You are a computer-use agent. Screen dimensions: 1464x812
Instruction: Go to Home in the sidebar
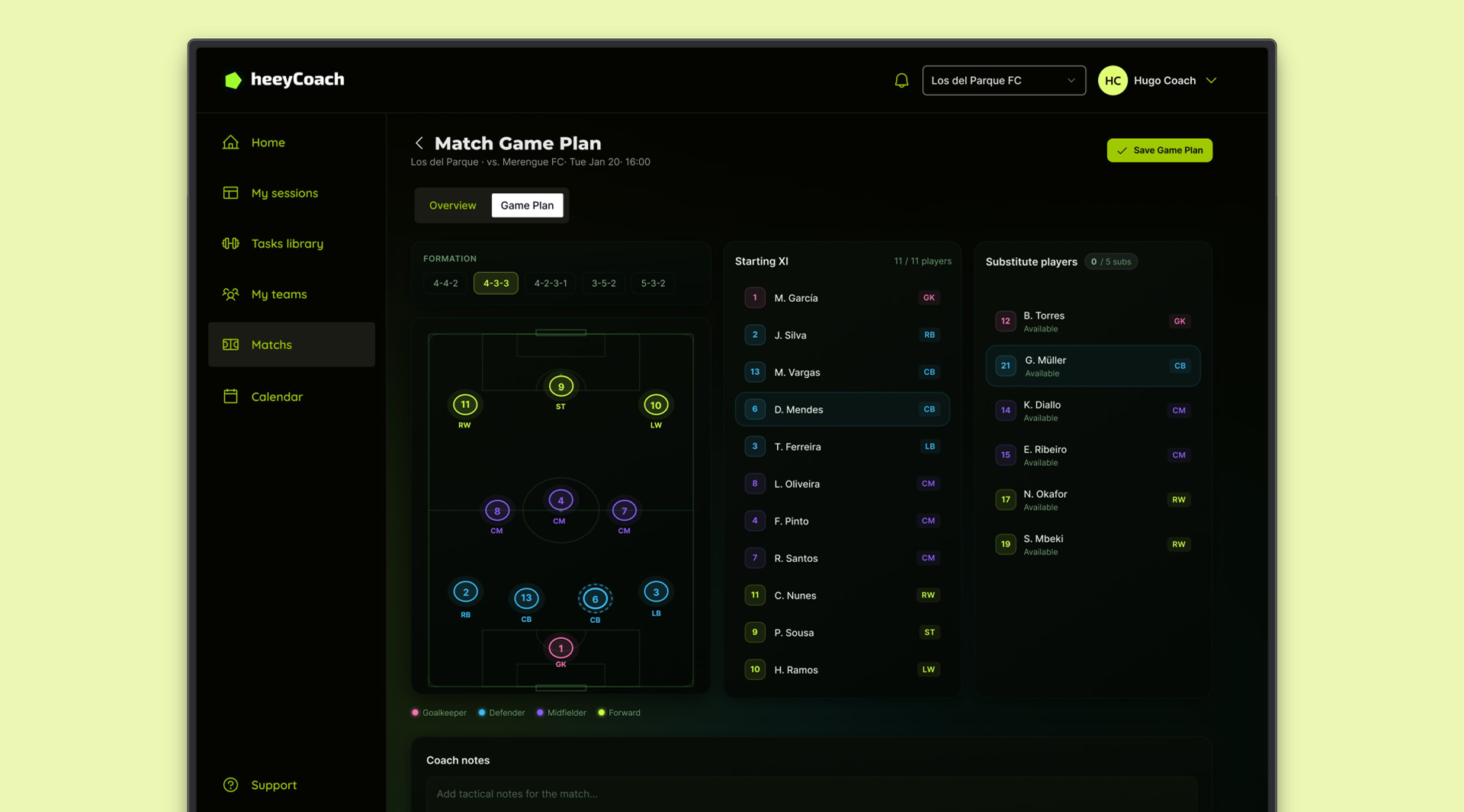(x=291, y=143)
